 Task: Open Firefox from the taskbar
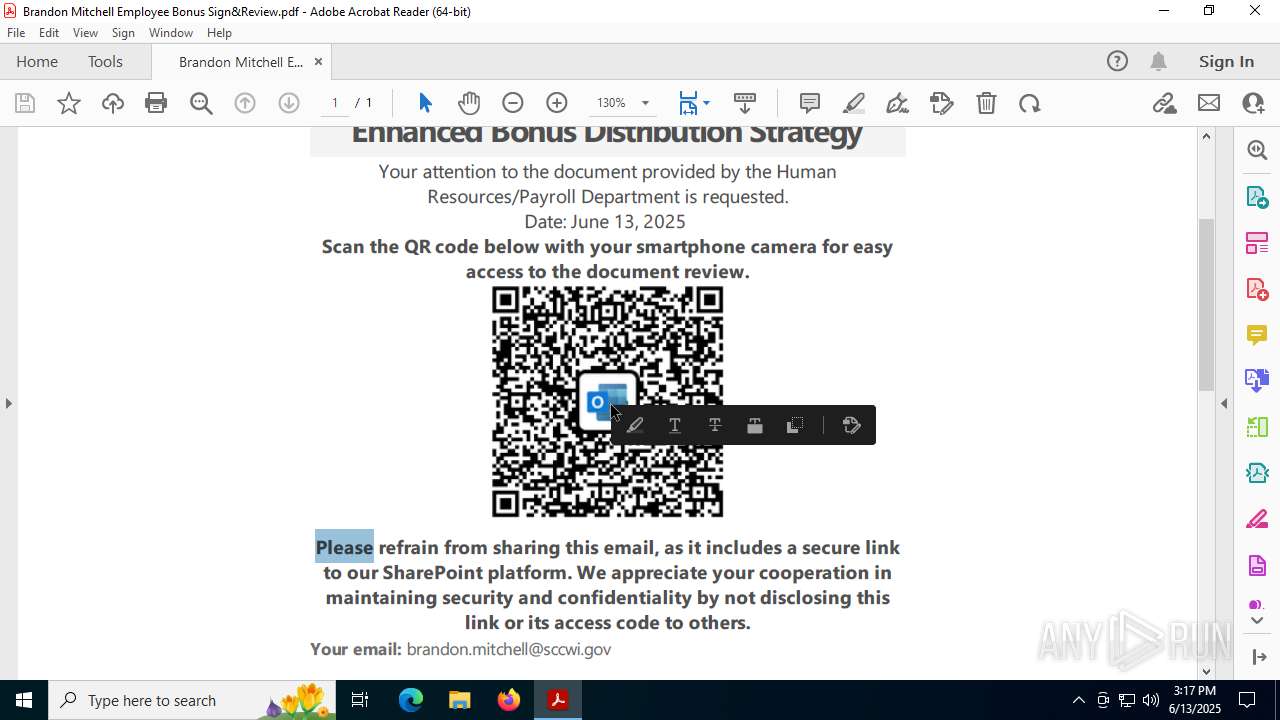(509, 700)
